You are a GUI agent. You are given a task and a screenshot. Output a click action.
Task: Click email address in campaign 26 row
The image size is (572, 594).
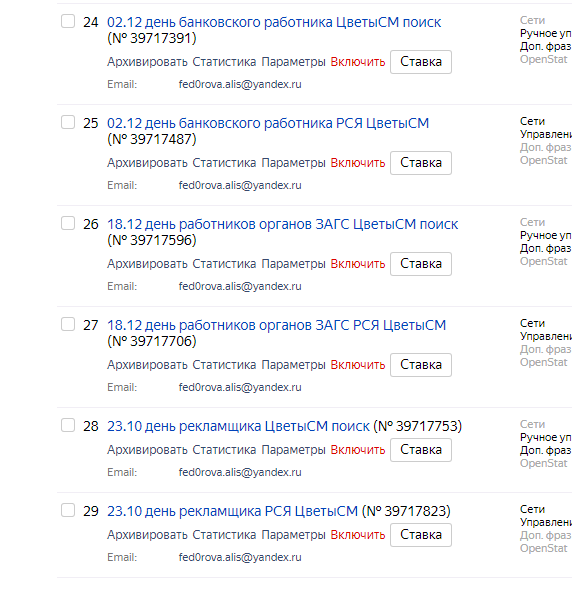(240, 286)
